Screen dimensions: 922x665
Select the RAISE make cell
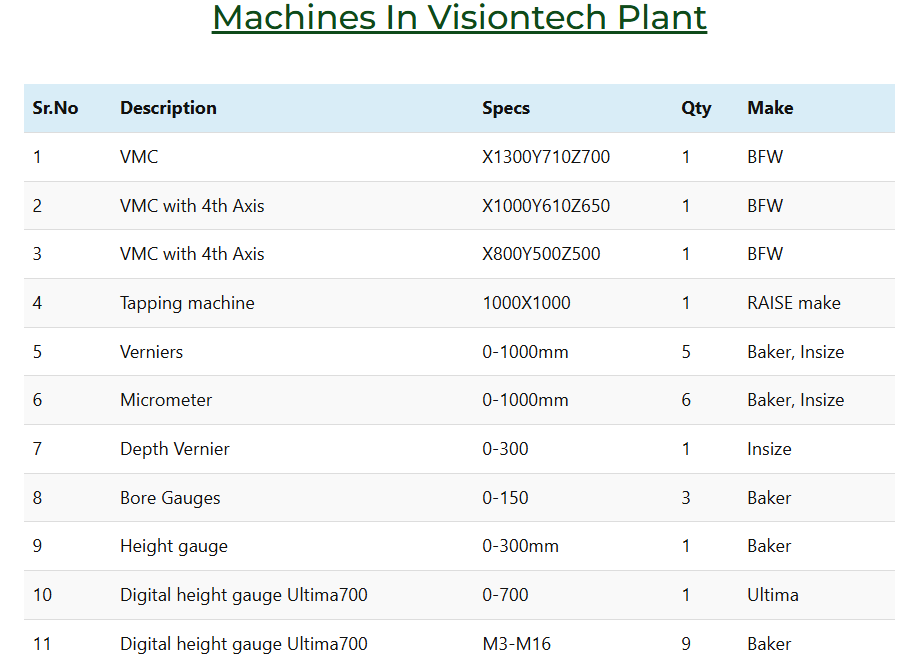click(x=793, y=303)
